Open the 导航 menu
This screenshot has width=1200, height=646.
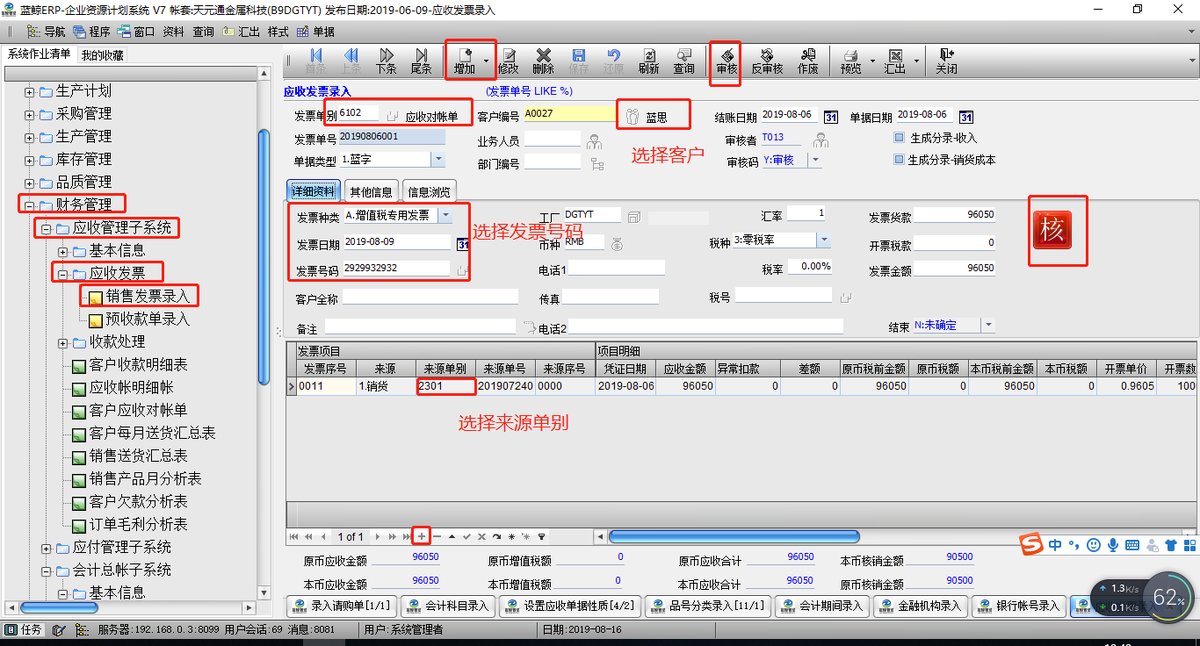47,32
